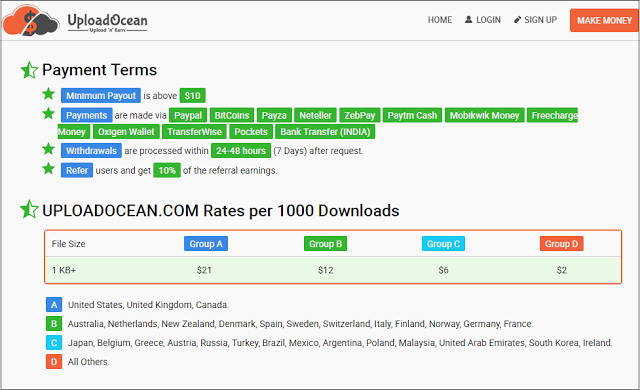Click the Payments blue label
The width and height of the screenshot is (640, 390).
click(x=87, y=115)
